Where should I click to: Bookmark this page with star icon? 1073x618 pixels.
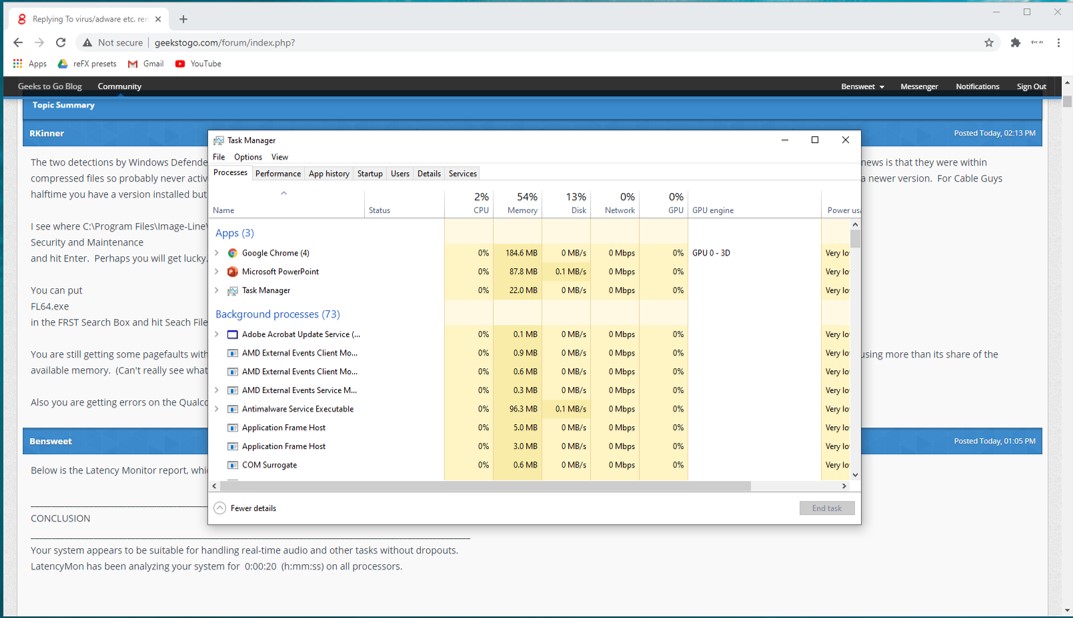(x=989, y=42)
